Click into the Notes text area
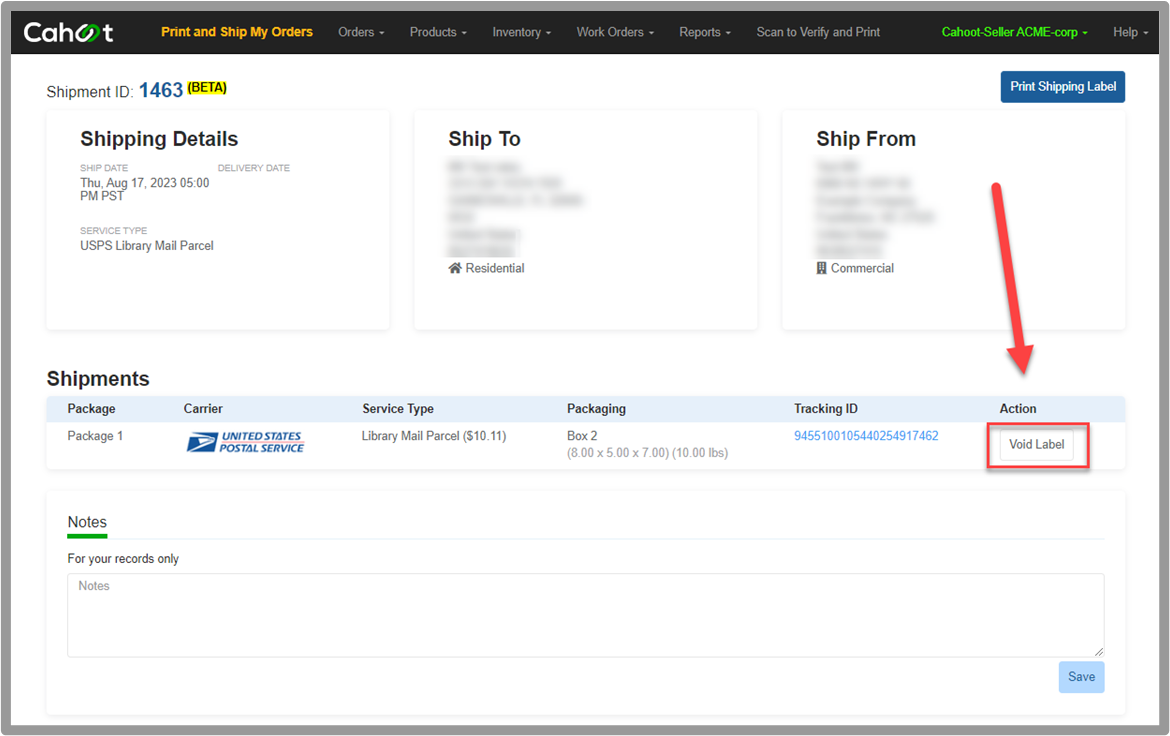Image resolution: width=1170 pixels, height=736 pixels. pos(586,615)
